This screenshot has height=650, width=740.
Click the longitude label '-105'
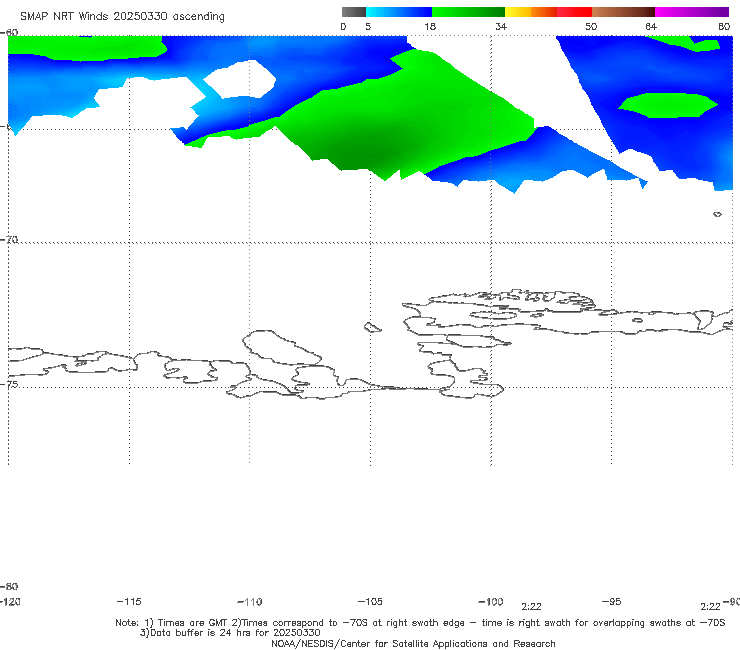(370, 602)
